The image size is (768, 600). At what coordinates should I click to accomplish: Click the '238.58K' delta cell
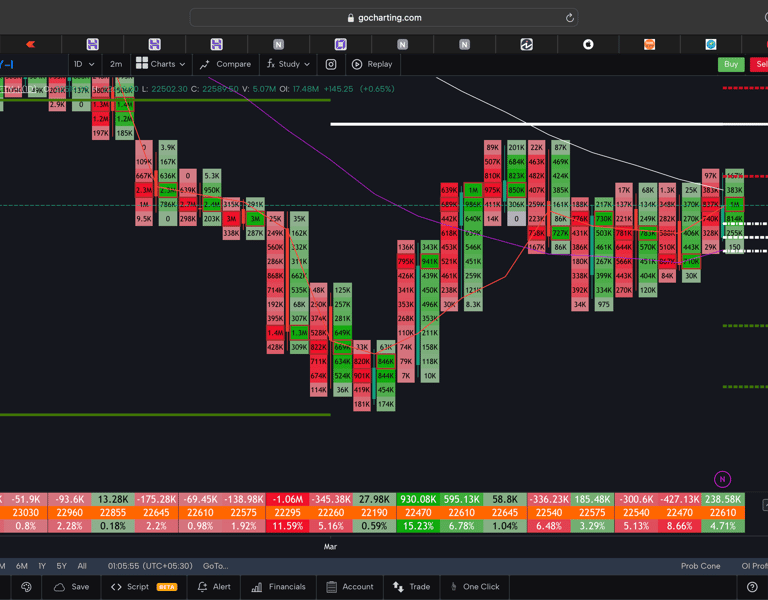[723, 499]
